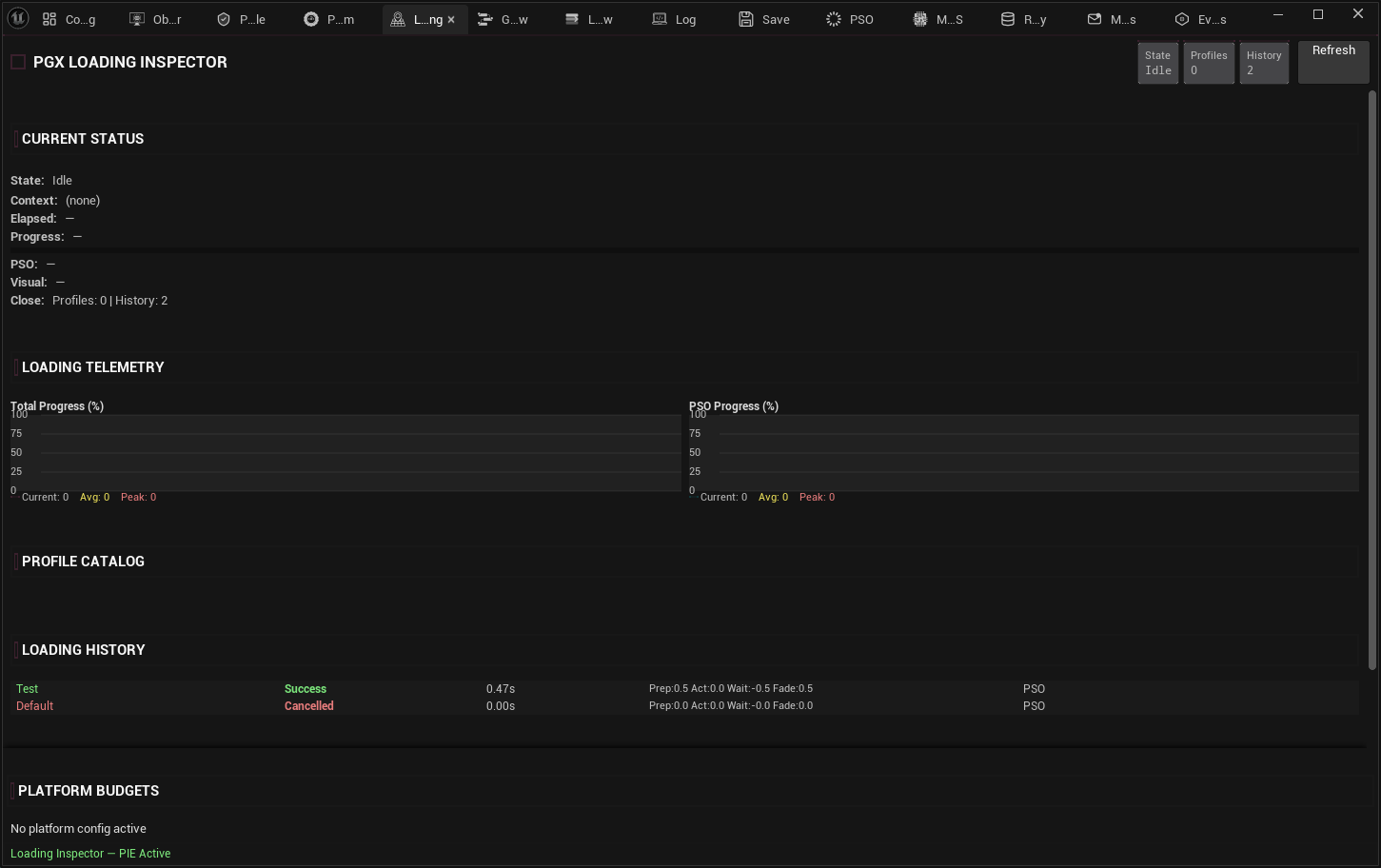The height and width of the screenshot is (868, 1381).
Task: Open the Ev...s tab
Action: coord(1201,19)
